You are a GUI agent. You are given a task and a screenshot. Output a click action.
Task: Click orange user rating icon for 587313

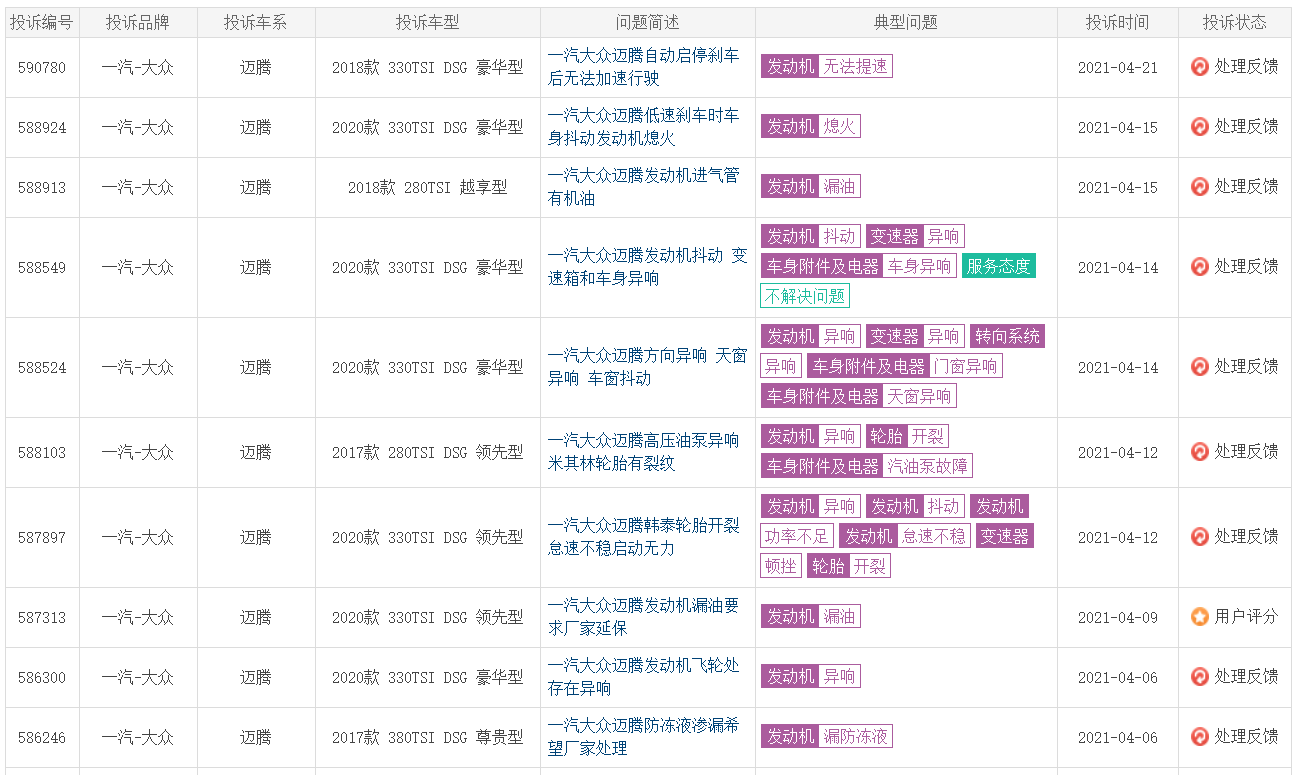point(1200,617)
